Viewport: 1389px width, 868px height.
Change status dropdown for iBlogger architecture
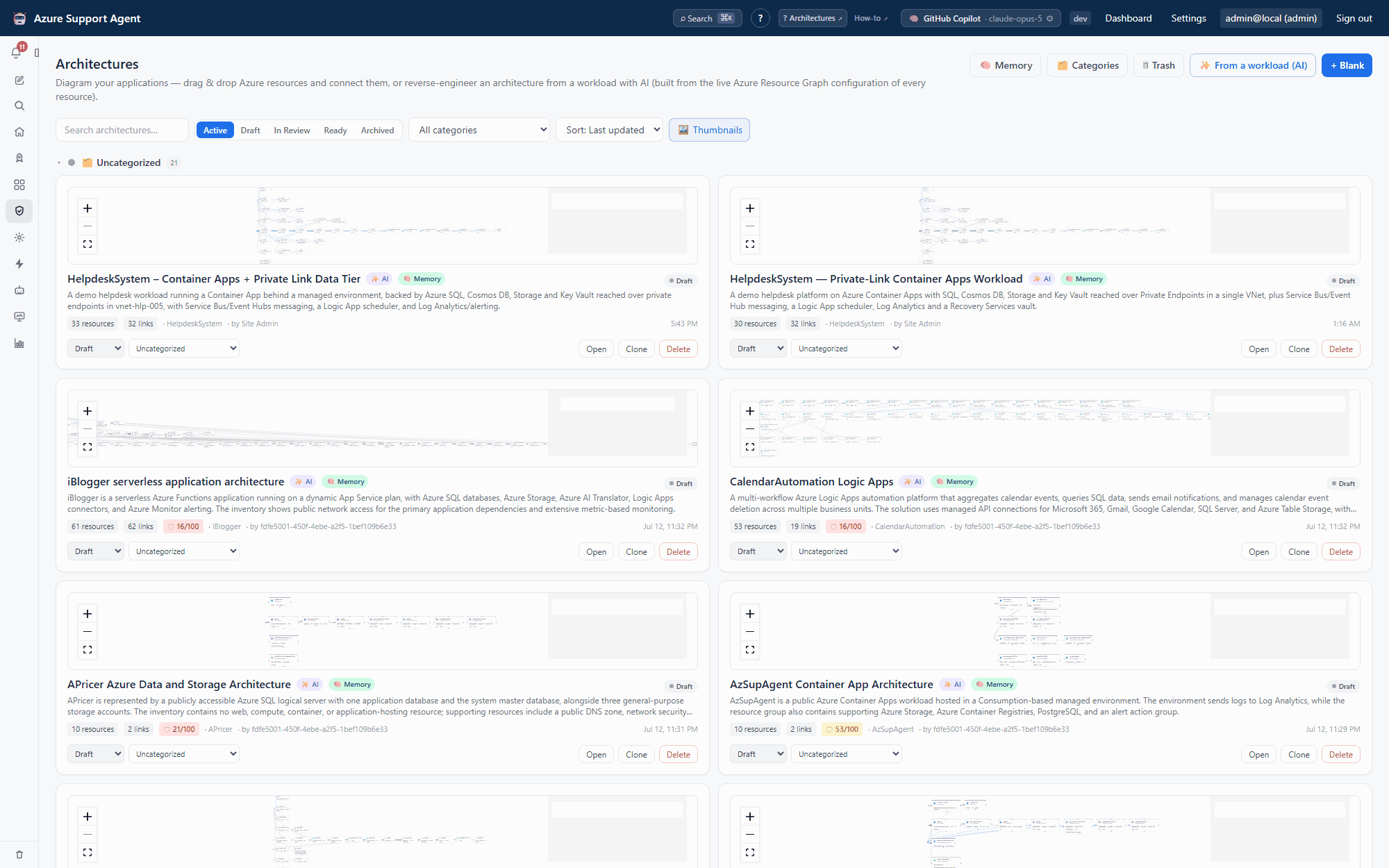96,551
